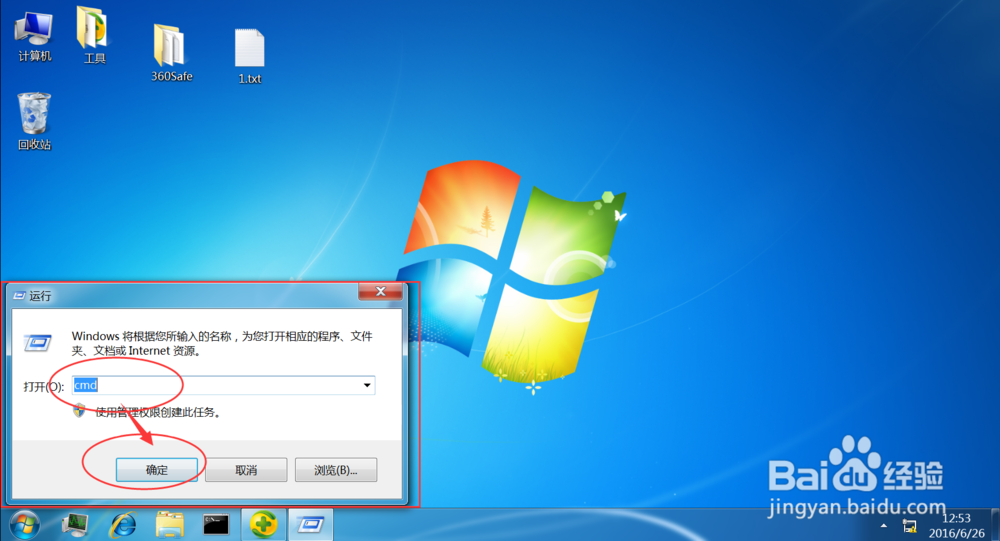Expand the 打开 combo box dropdown arrow

click(367, 385)
